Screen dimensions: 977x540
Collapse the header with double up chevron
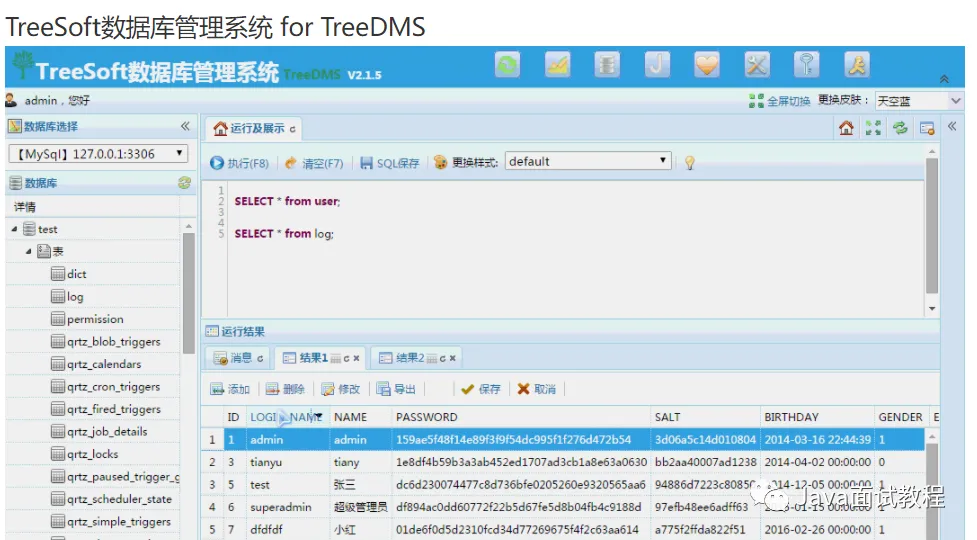[x=944, y=79]
